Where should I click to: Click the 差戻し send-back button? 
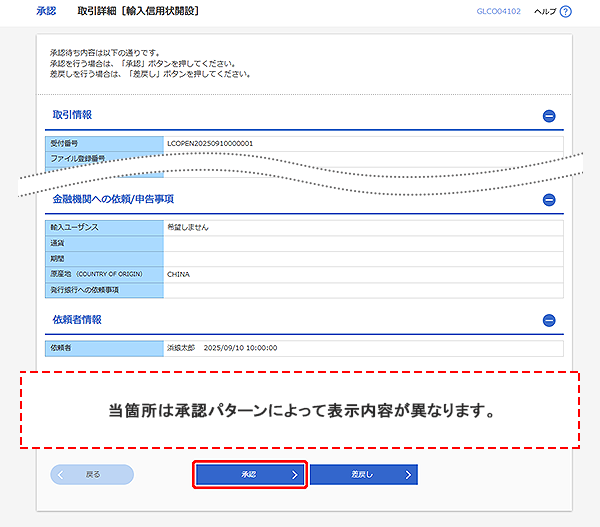coord(364,475)
